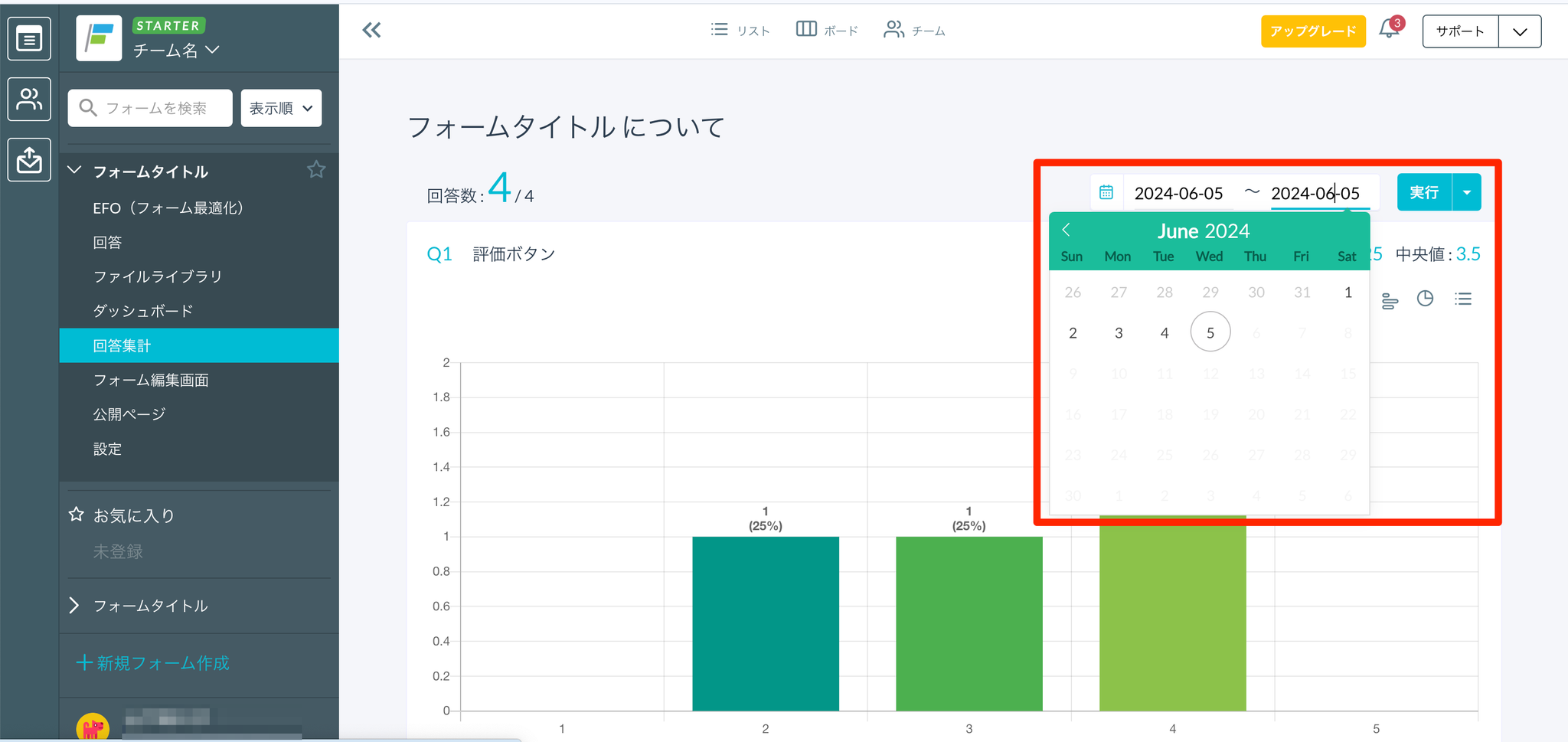Screen dimensions: 1568x742
Task: Click the forms list icon in left rail
Action: (x=29, y=38)
